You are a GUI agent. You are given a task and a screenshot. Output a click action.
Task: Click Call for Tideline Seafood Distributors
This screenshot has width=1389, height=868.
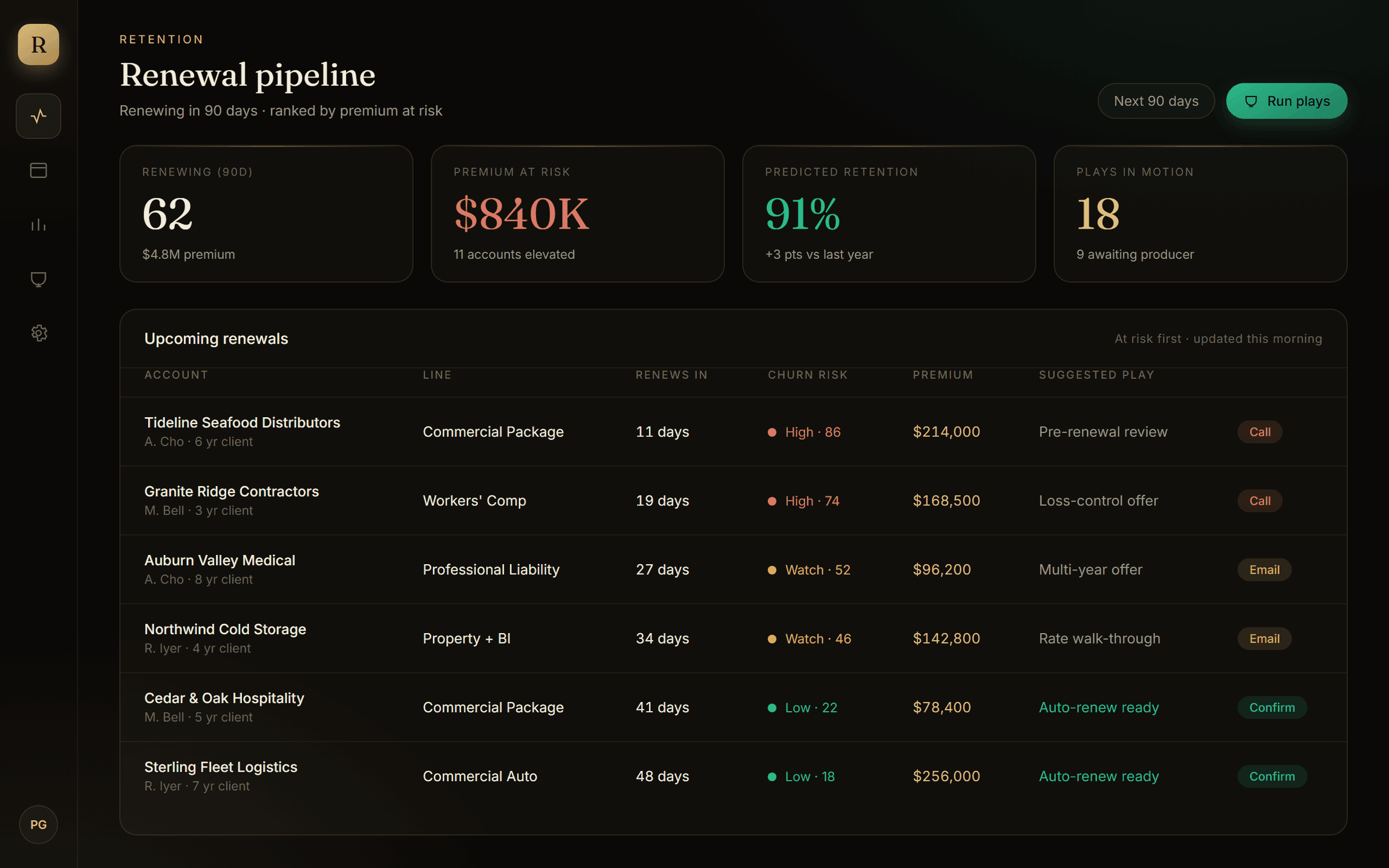point(1259,432)
